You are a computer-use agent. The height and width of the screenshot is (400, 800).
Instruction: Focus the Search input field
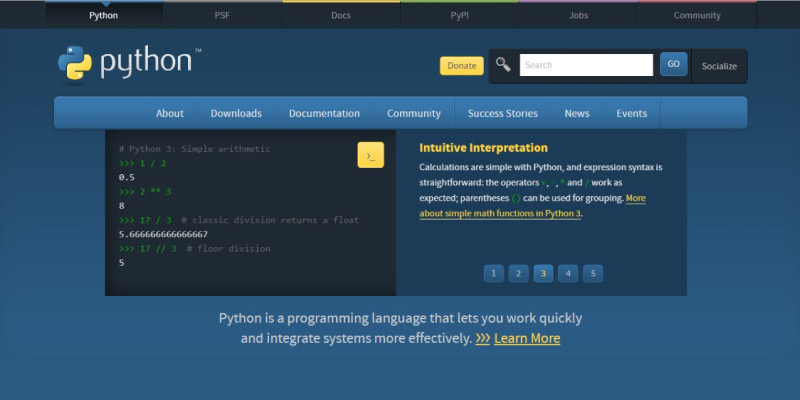pos(586,65)
